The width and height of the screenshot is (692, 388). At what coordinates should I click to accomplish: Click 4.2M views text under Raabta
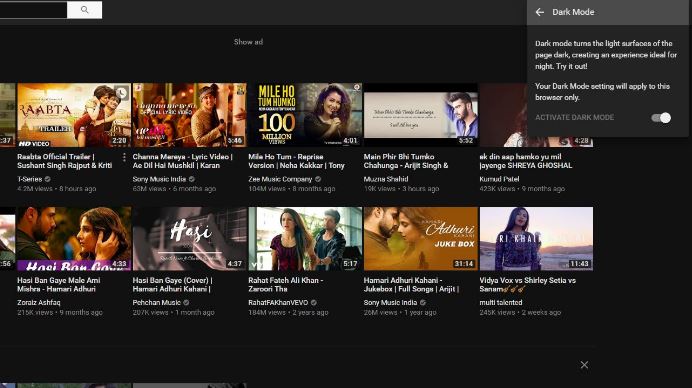[x=34, y=189]
